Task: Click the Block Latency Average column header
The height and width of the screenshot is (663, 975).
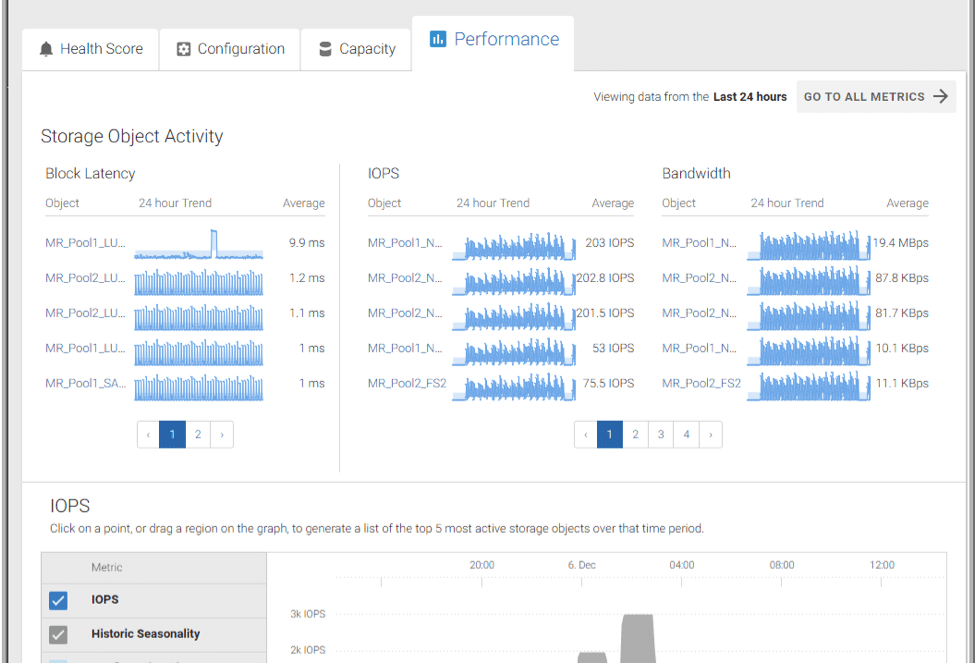Action: (303, 203)
